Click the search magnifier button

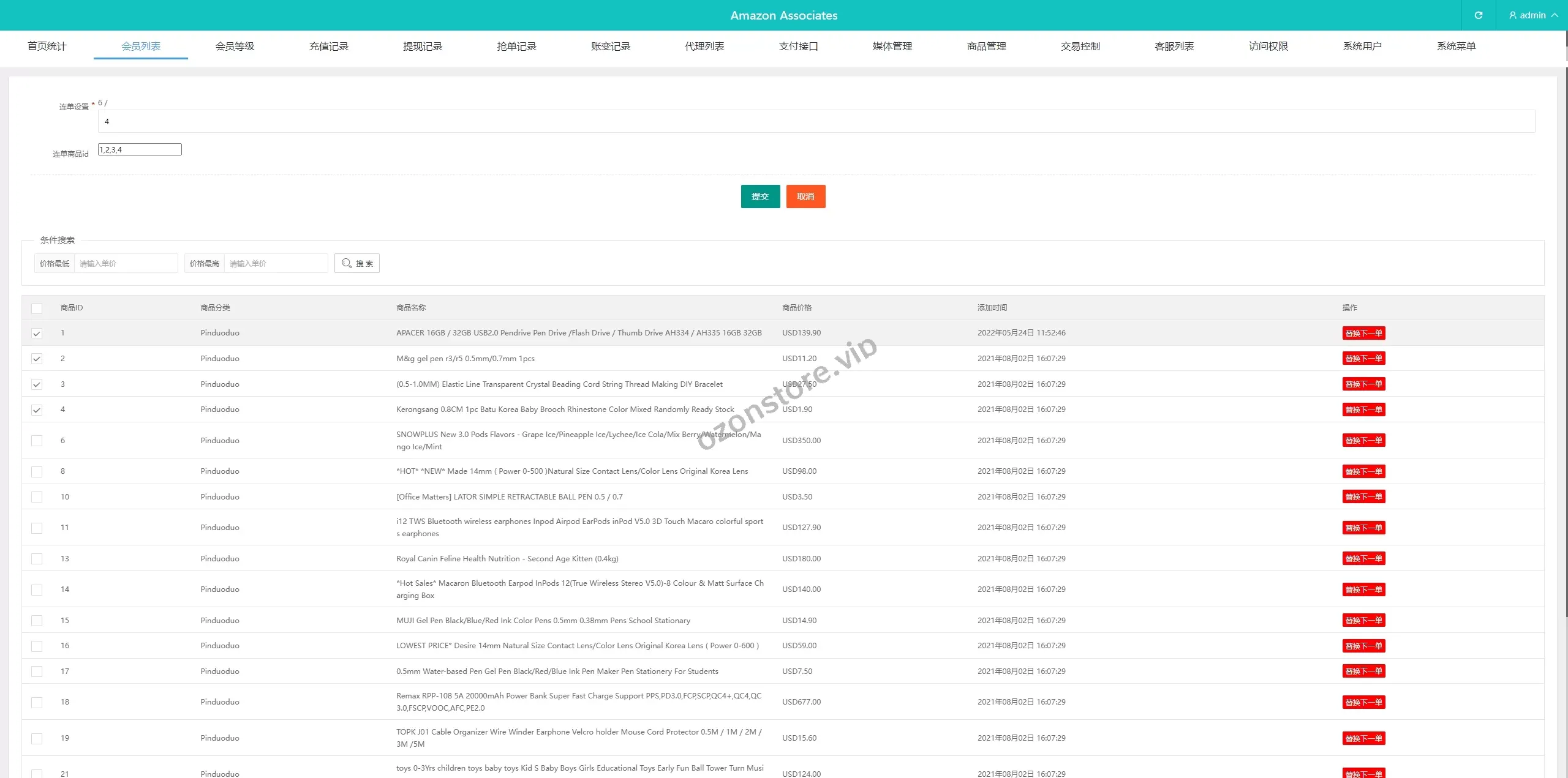point(357,263)
